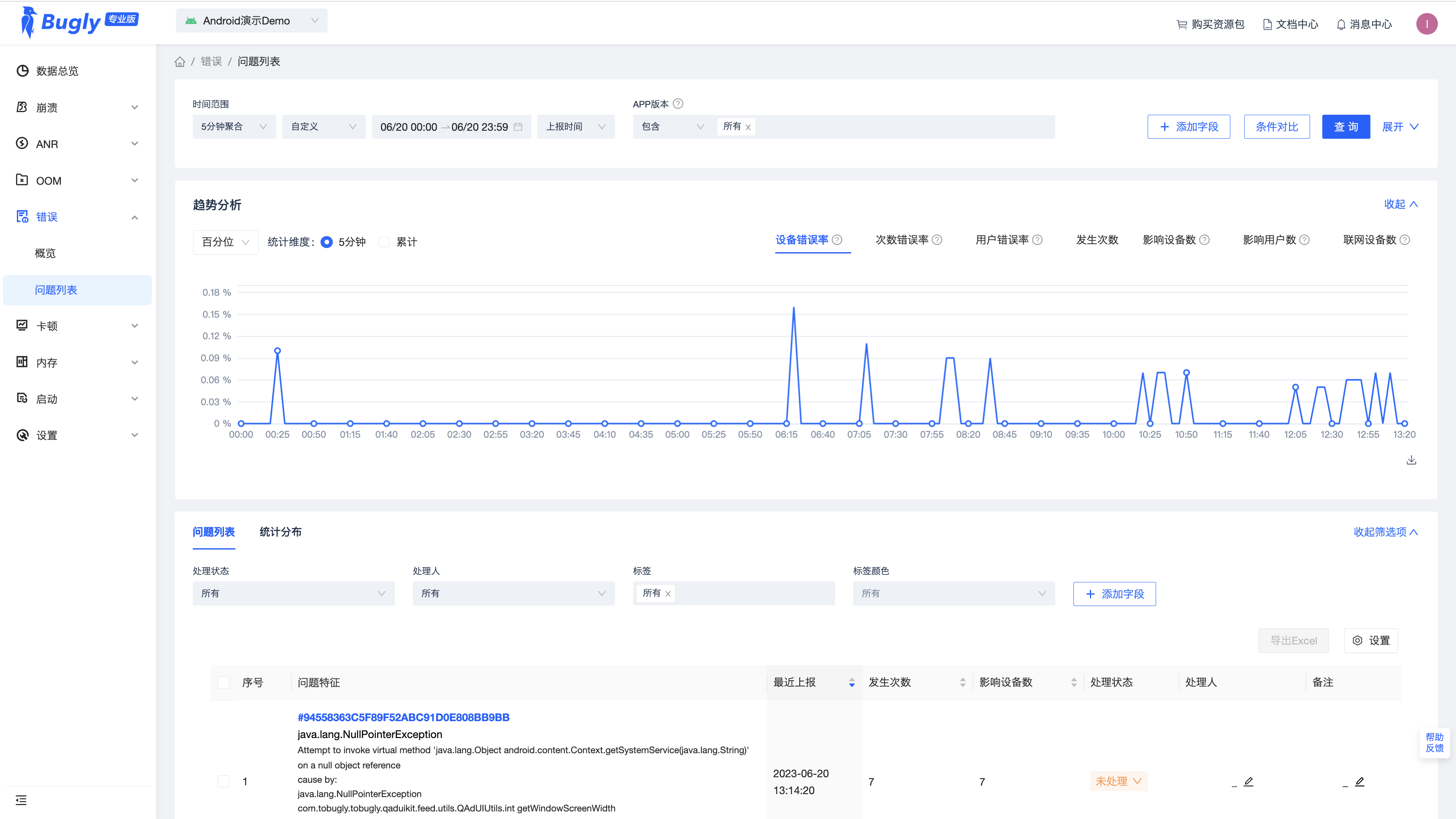Collapse the sidebar menu
This screenshot has height=819, width=1456.
(21, 800)
